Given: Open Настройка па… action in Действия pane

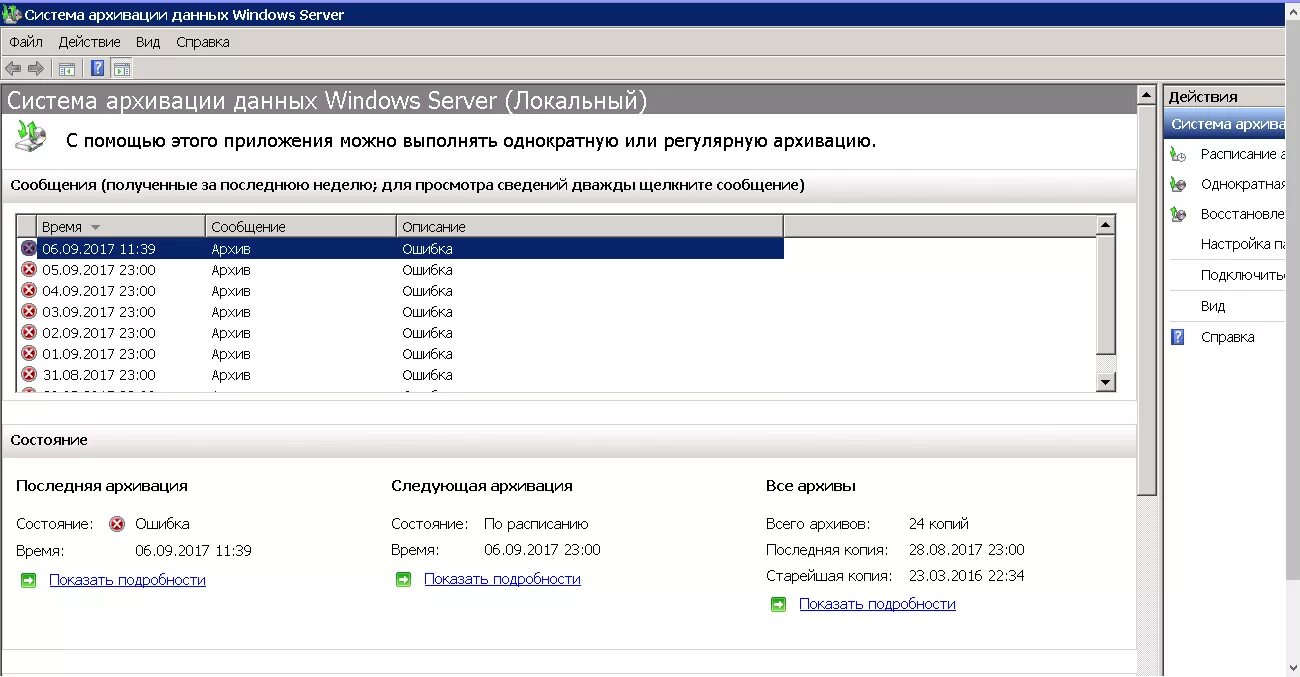Looking at the screenshot, I should (1242, 244).
